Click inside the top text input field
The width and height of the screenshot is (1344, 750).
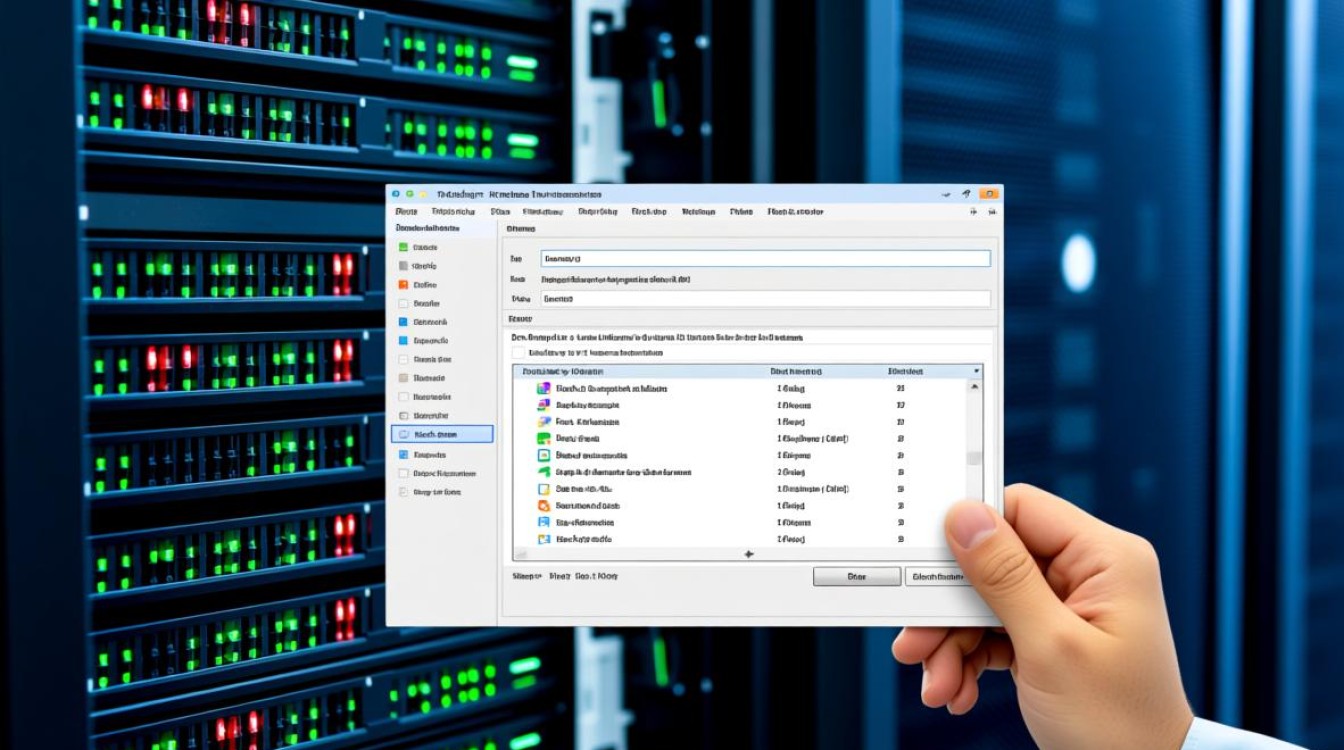[x=765, y=259]
